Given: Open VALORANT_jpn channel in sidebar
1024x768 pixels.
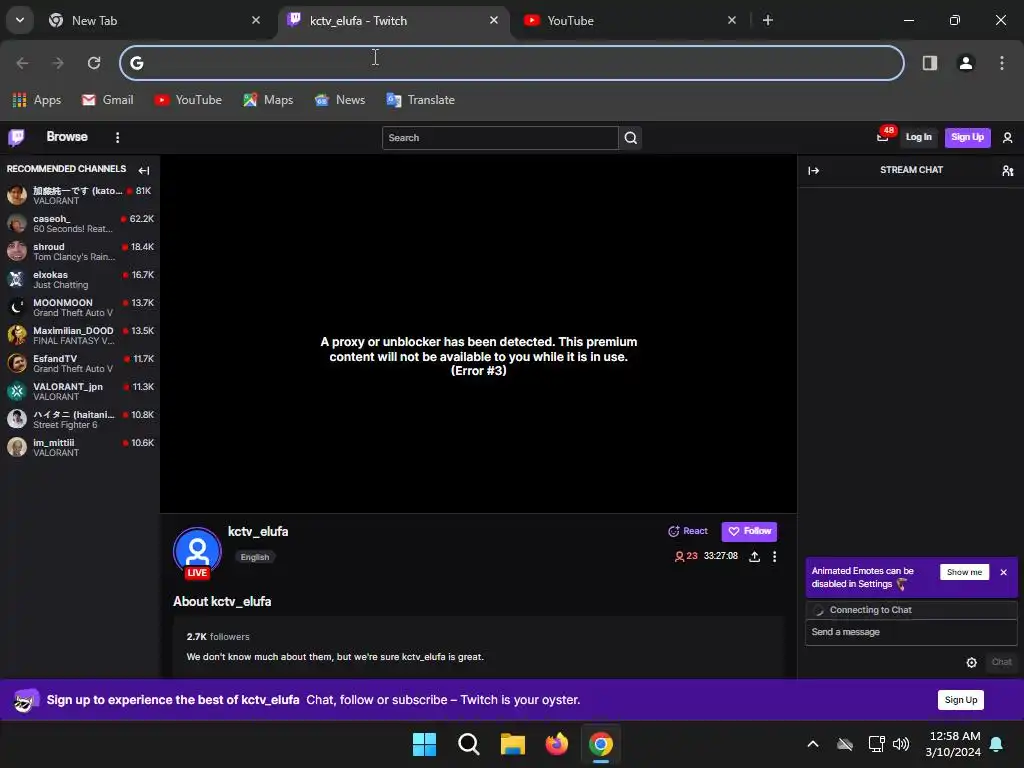Looking at the screenshot, I should point(80,392).
